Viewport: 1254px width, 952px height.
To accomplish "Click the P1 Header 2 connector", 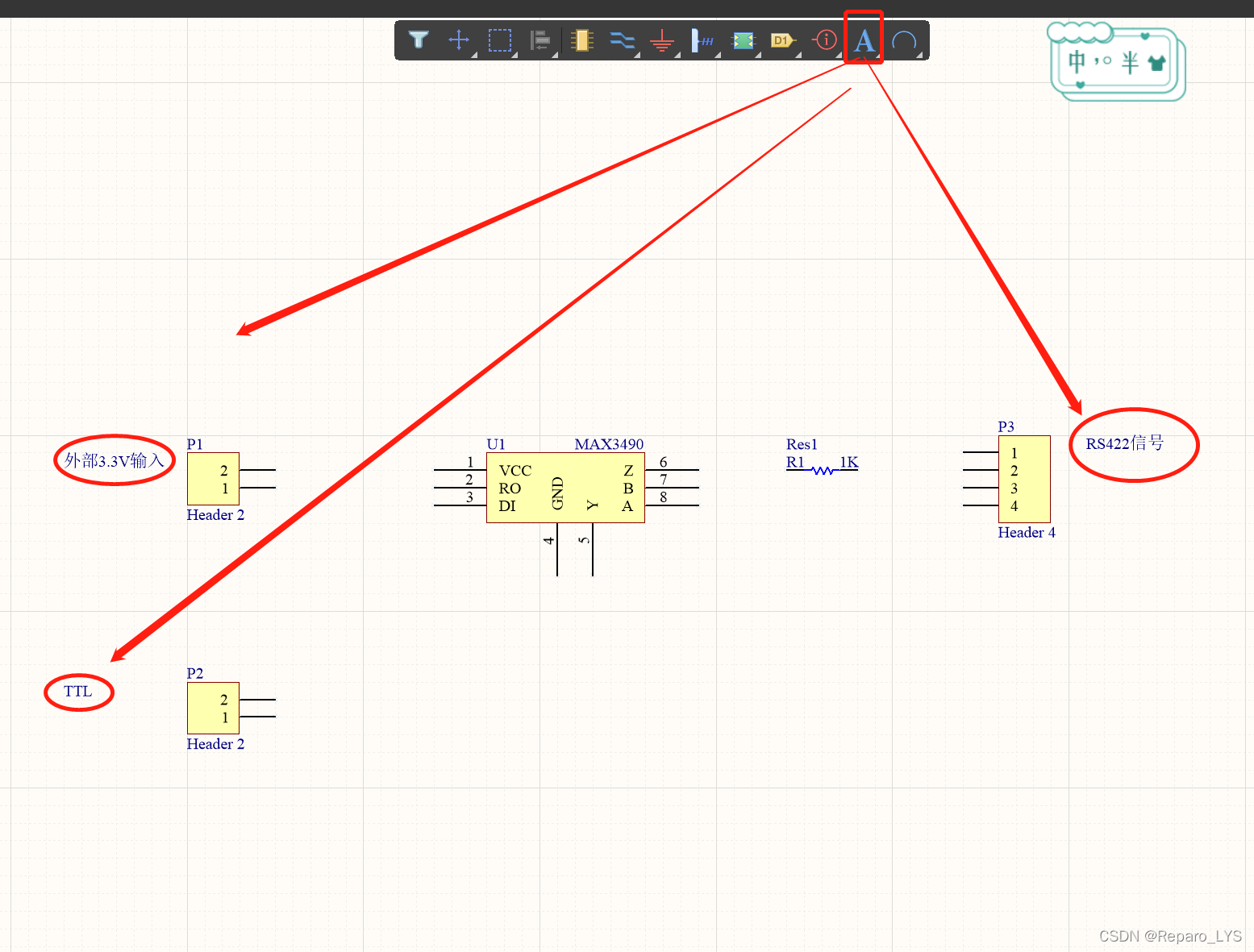I will pos(213,479).
